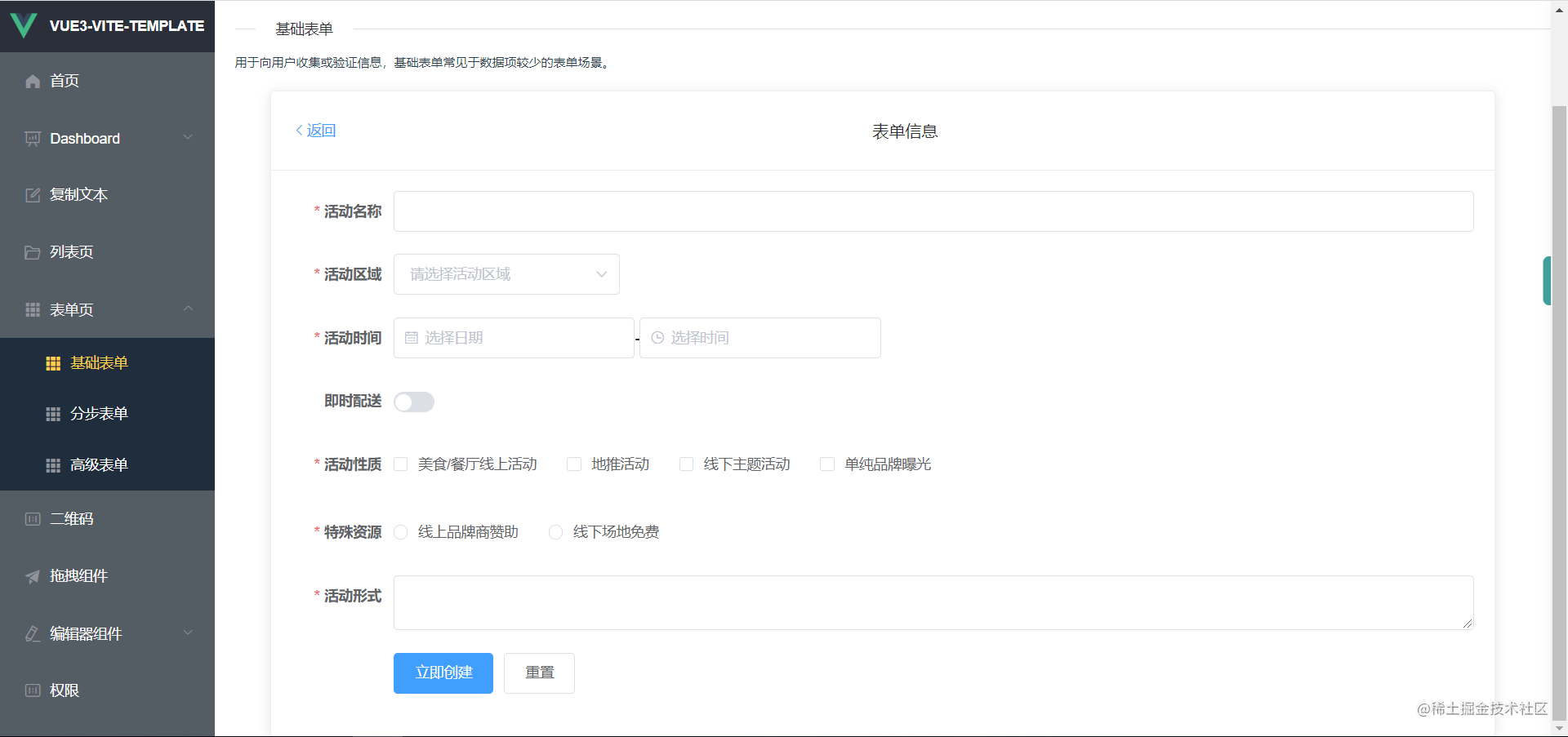Check the 美食/餐厅线上活动 checkbox

point(401,464)
